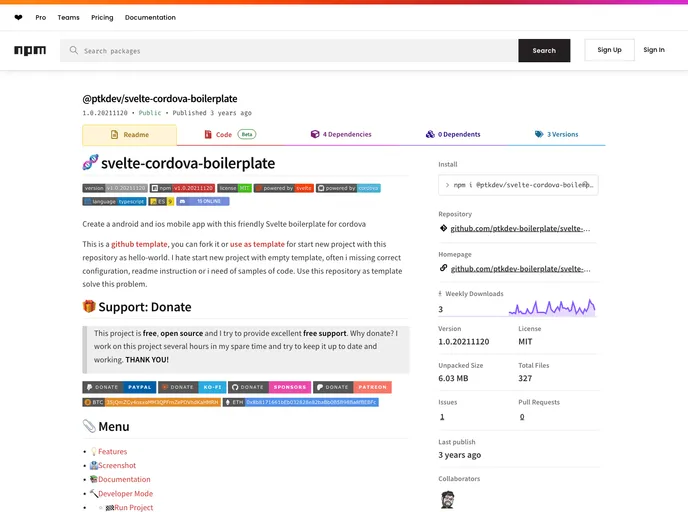Click the npm v1.0.20211120 badge
The image size is (688, 512).
(183, 188)
